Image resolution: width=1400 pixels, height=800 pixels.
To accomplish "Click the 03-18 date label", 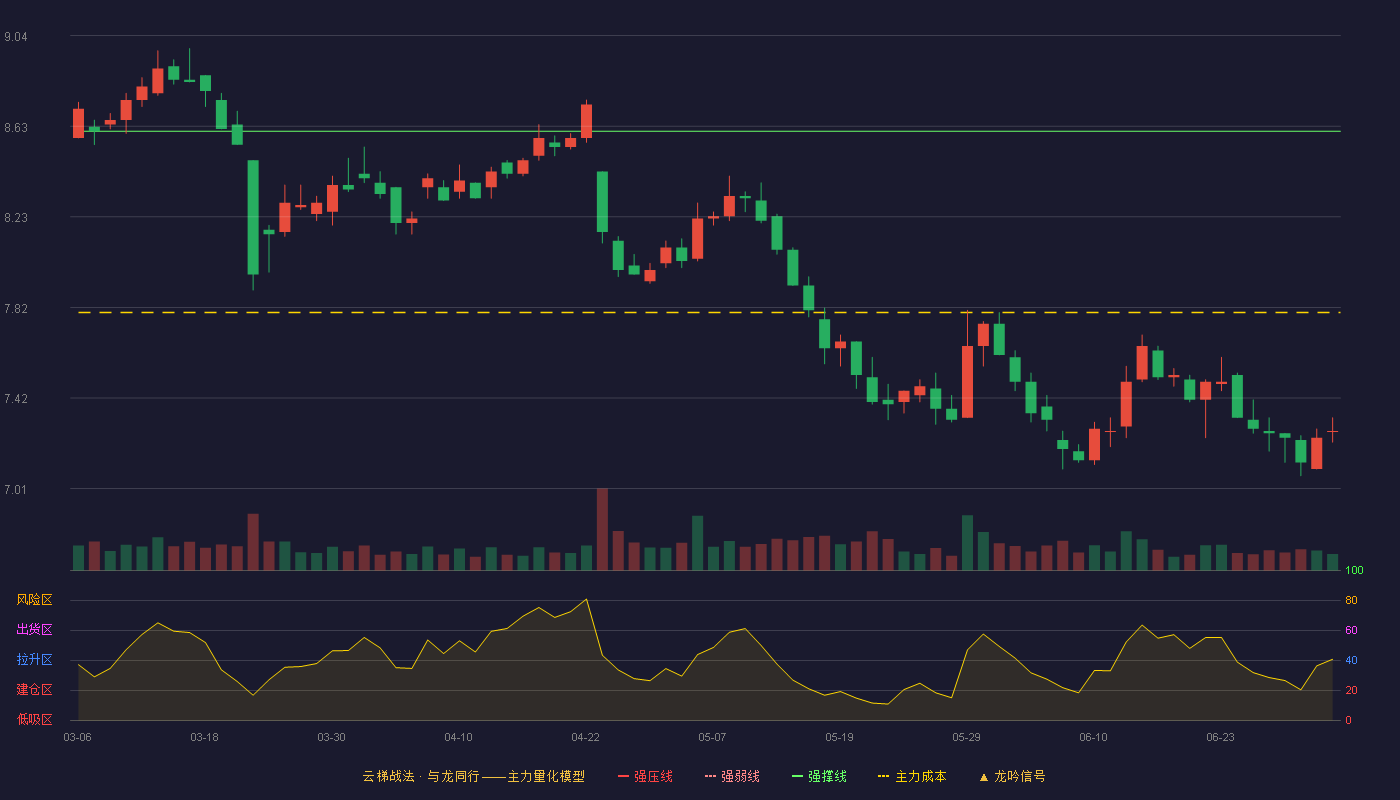I will pos(204,737).
